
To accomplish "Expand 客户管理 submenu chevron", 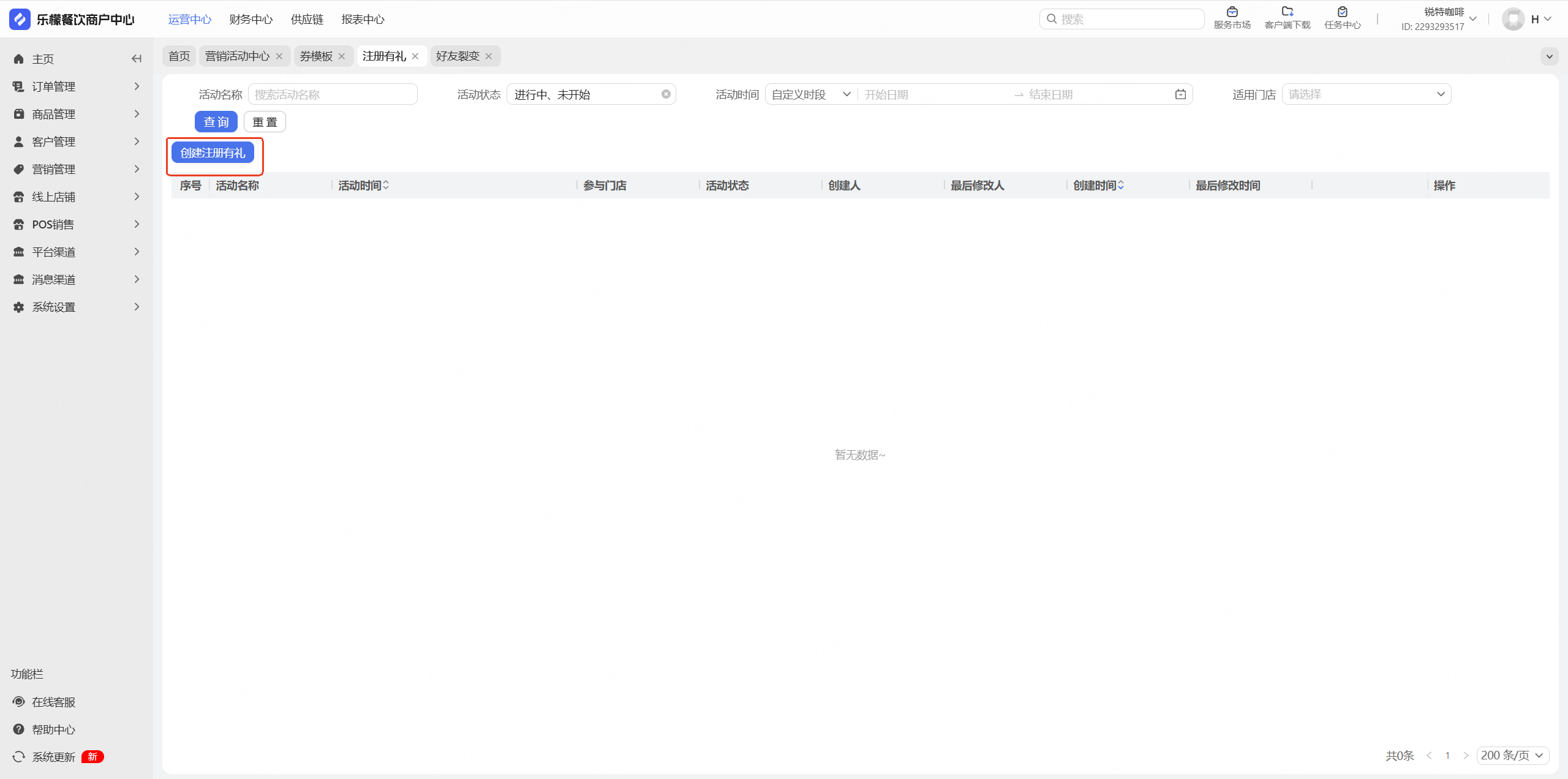I will (137, 141).
